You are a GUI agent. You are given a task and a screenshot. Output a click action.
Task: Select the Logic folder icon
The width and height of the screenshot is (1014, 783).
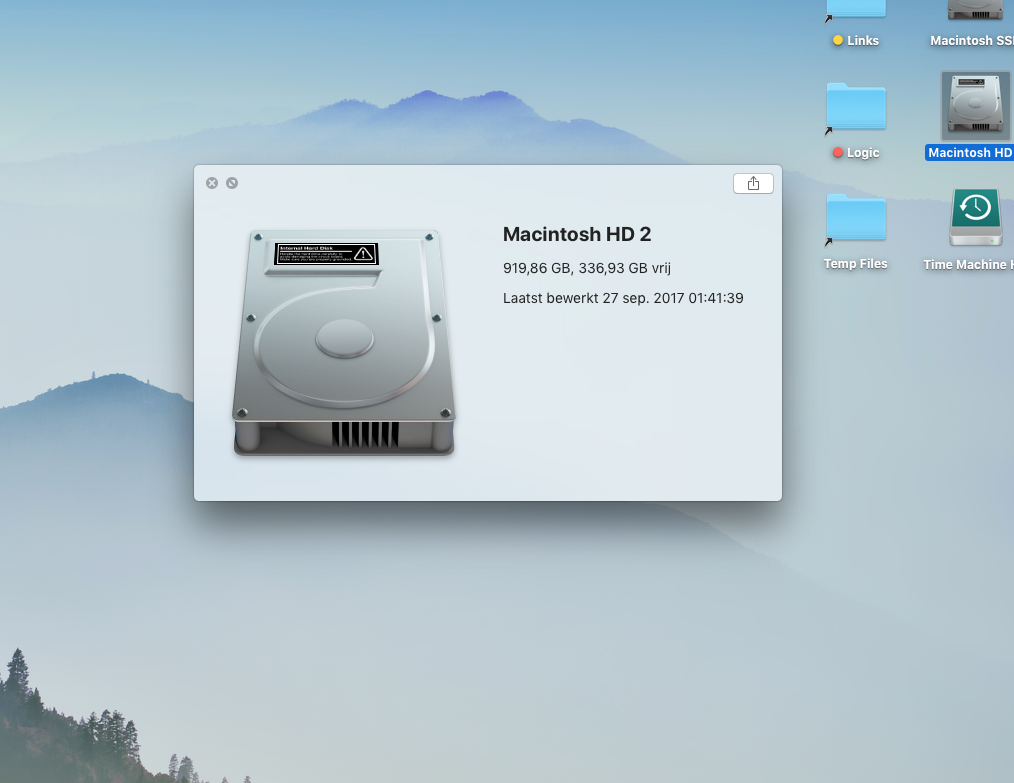pyautogui.click(x=856, y=107)
